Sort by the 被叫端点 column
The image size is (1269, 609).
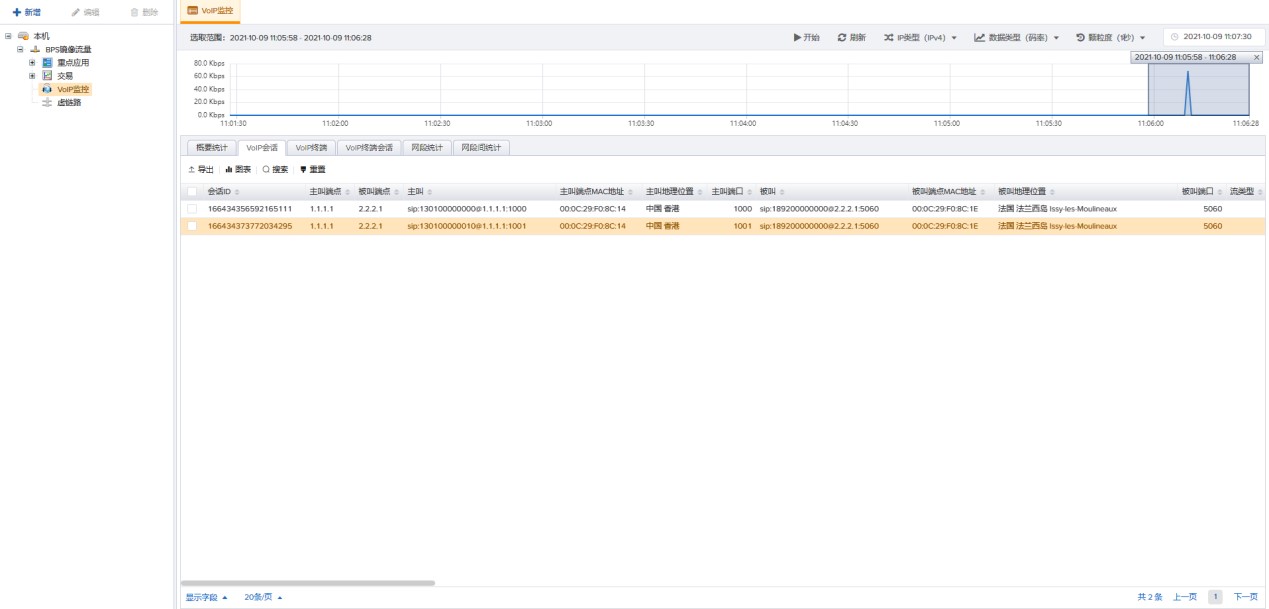378,191
